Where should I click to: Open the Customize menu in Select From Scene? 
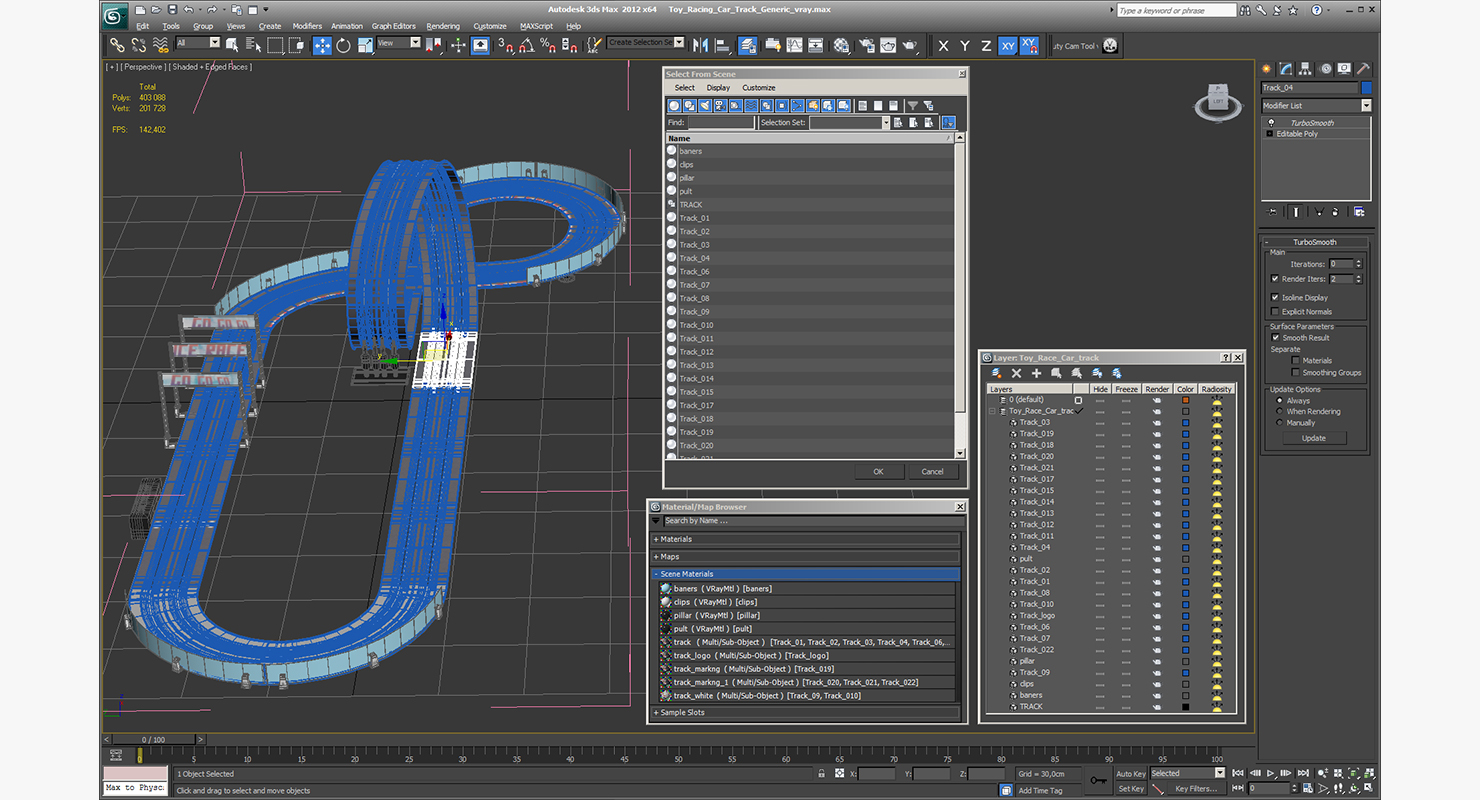tap(759, 88)
